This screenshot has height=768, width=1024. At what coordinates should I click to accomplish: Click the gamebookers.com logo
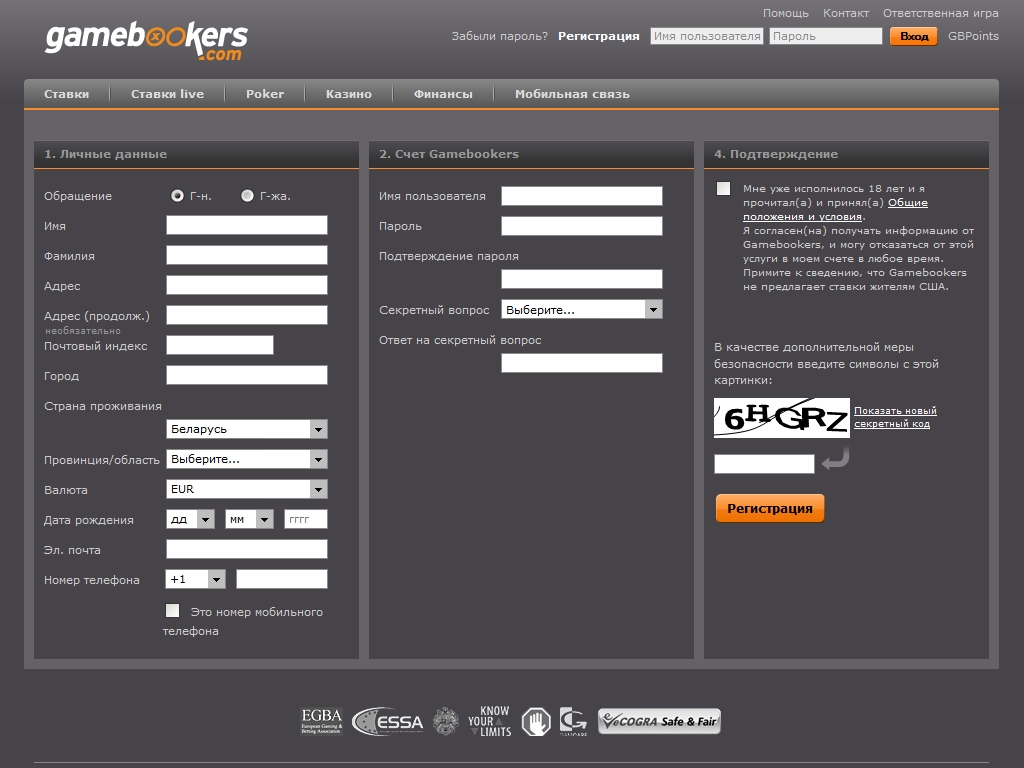click(146, 40)
